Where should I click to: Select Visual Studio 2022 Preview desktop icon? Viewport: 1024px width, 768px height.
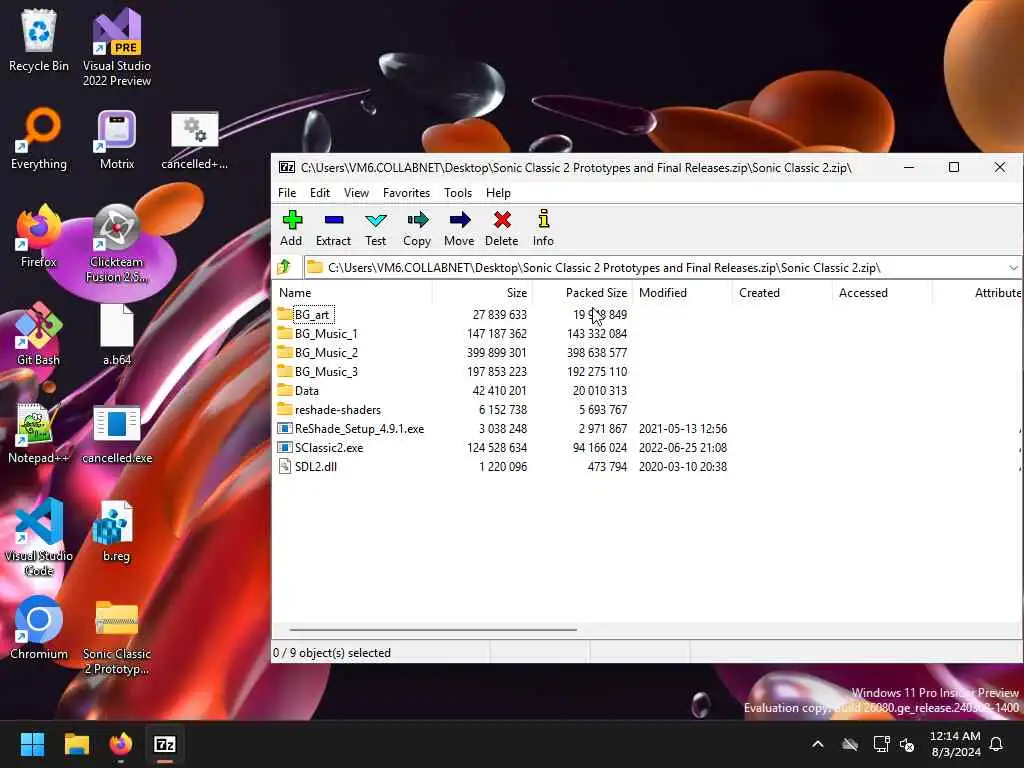pos(117,47)
